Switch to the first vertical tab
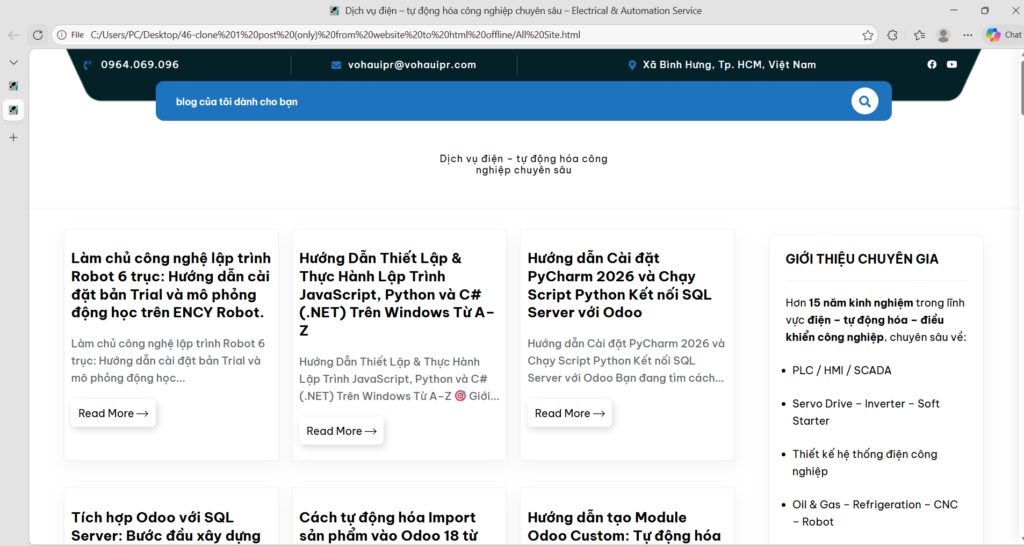Screen dimensions: 1024x546 point(14,86)
